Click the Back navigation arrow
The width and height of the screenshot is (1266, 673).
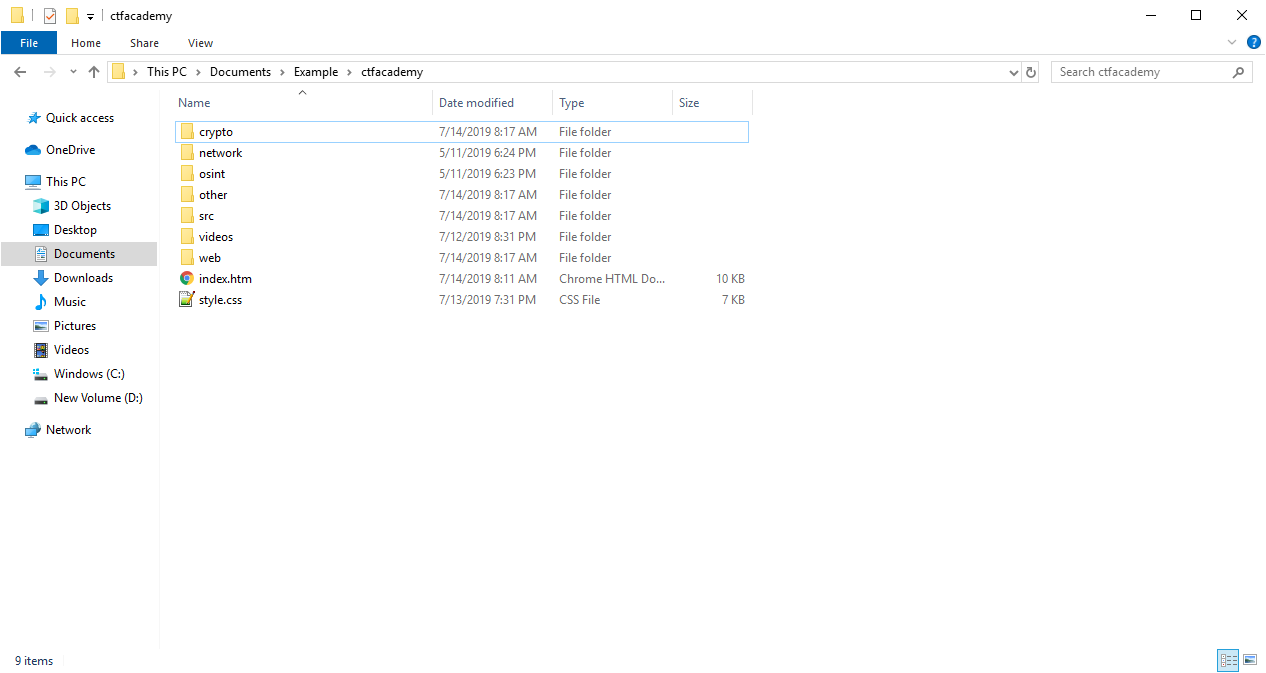(20, 72)
